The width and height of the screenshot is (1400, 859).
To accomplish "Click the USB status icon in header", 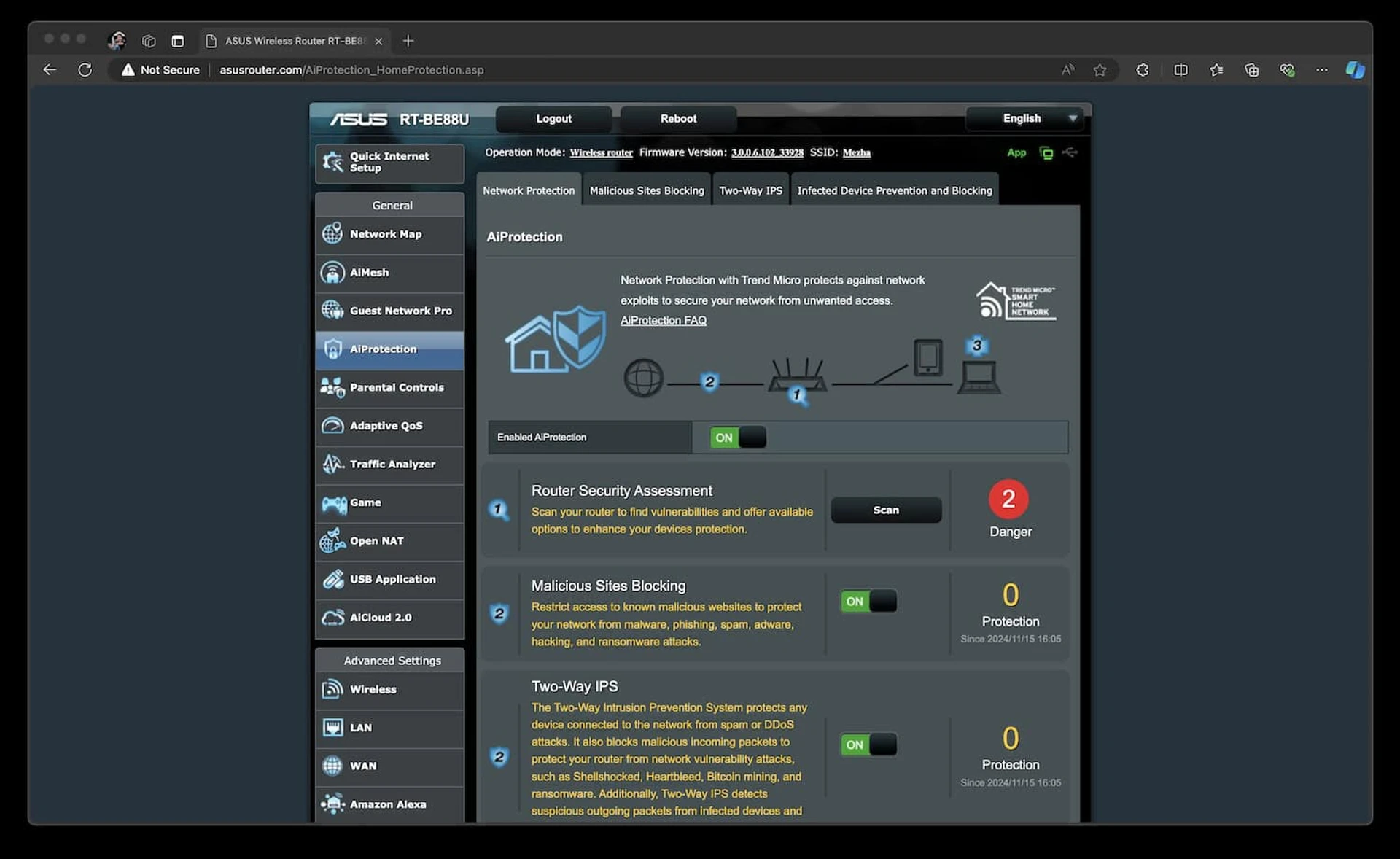I will (x=1070, y=152).
